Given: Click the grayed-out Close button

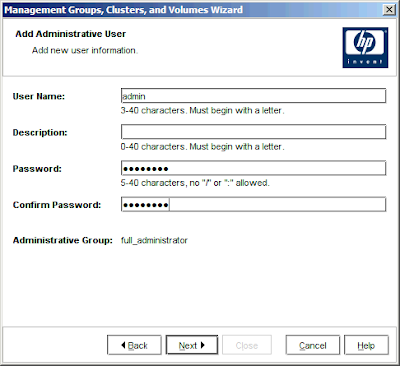Looking at the screenshot, I should tap(247, 345).
